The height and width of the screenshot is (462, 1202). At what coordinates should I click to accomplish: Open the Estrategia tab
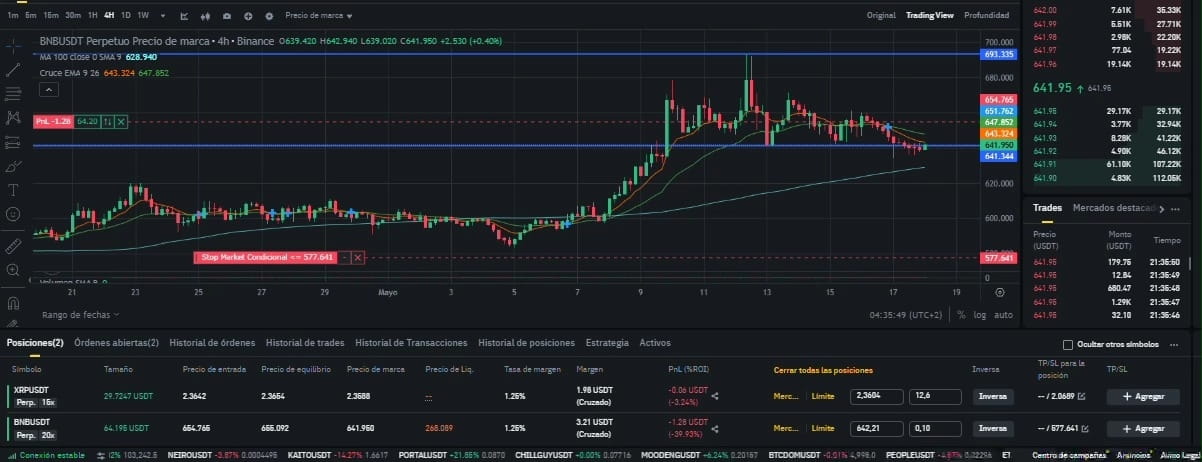[607, 343]
